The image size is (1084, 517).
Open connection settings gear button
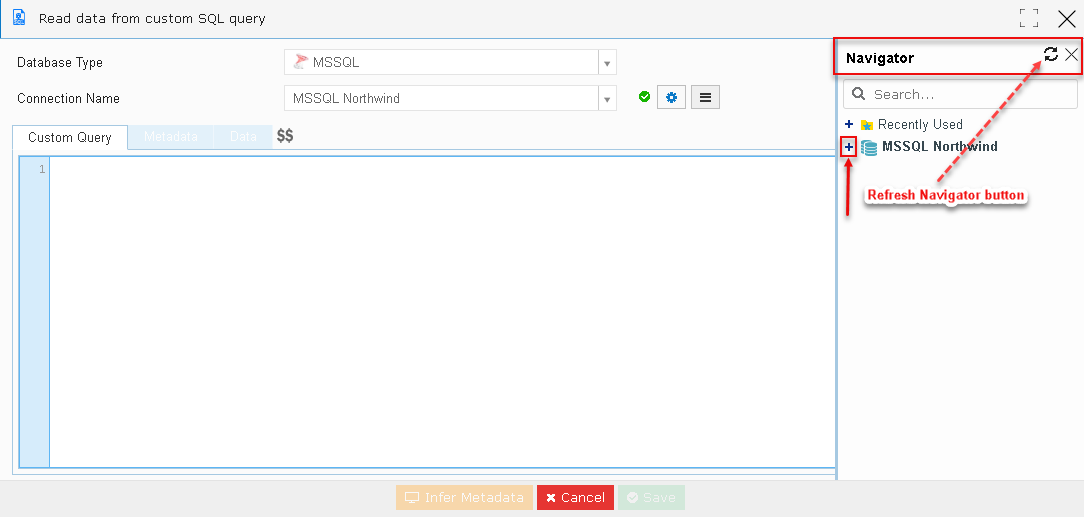(671, 97)
